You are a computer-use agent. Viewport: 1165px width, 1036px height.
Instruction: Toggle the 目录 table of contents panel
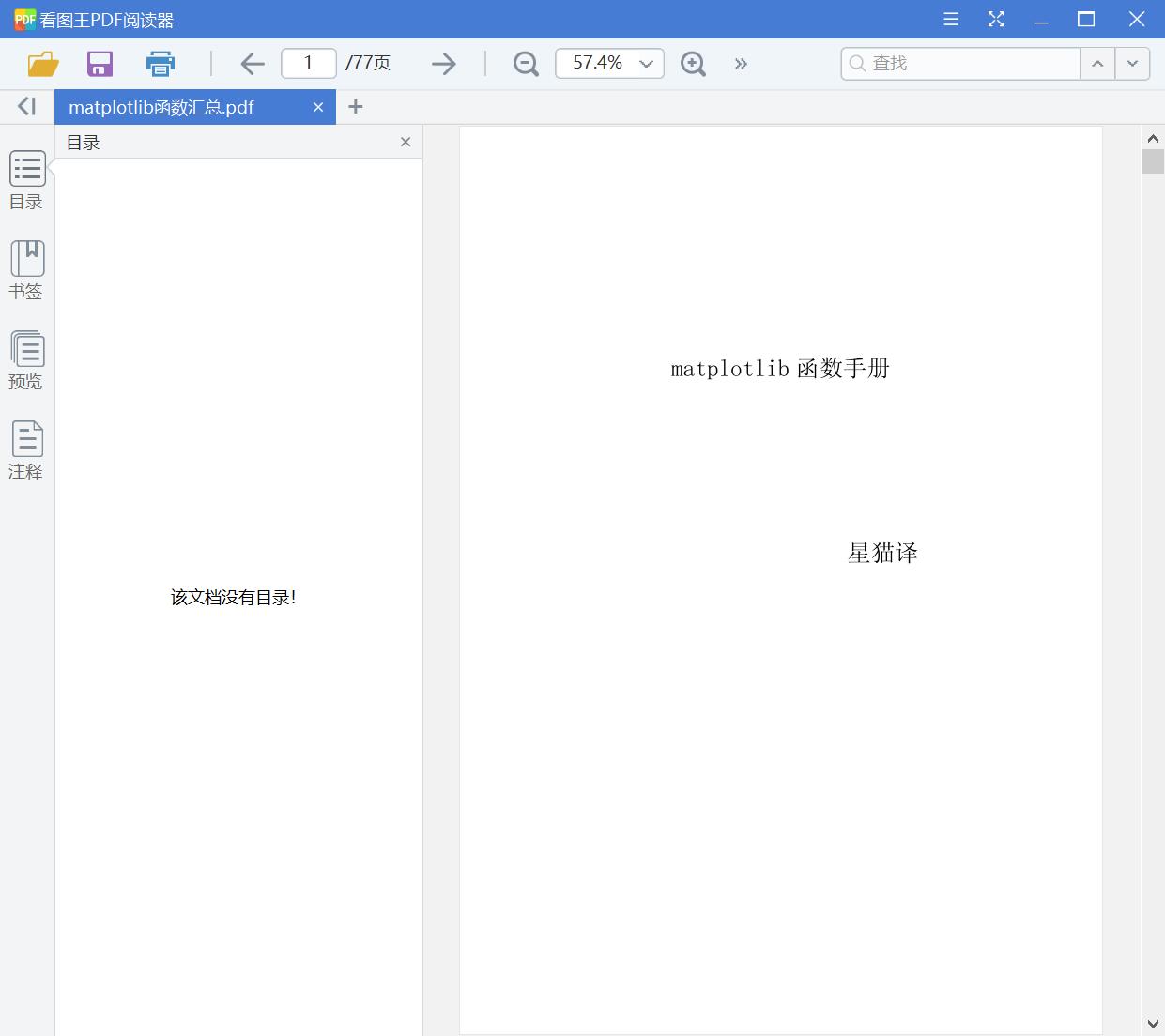click(26, 178)
